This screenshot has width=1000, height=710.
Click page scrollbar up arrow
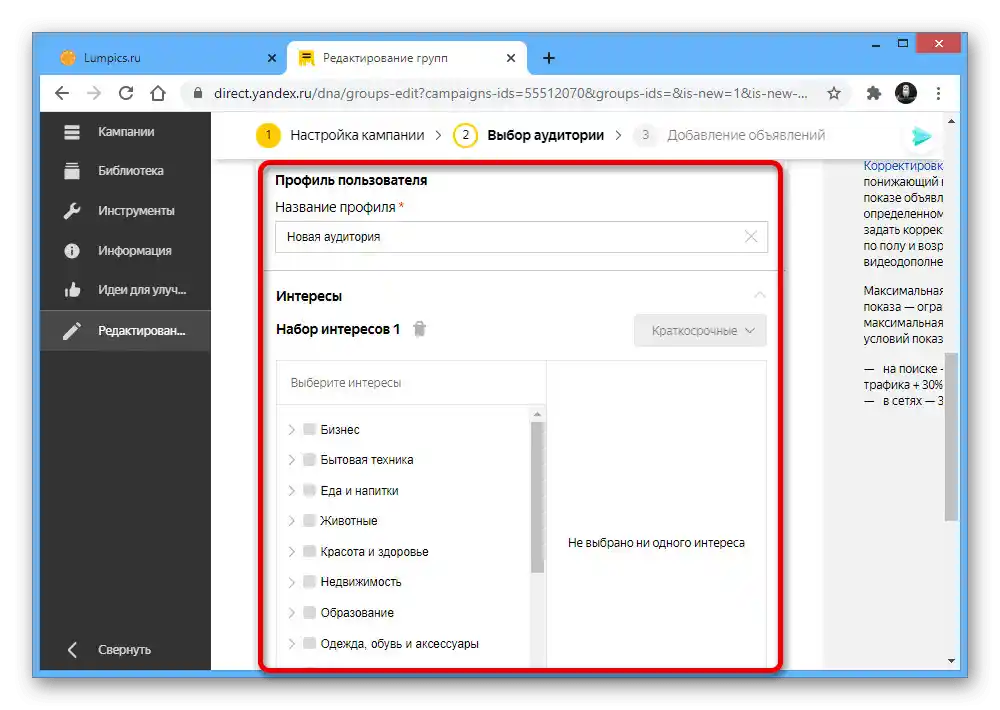pos(952,121)
